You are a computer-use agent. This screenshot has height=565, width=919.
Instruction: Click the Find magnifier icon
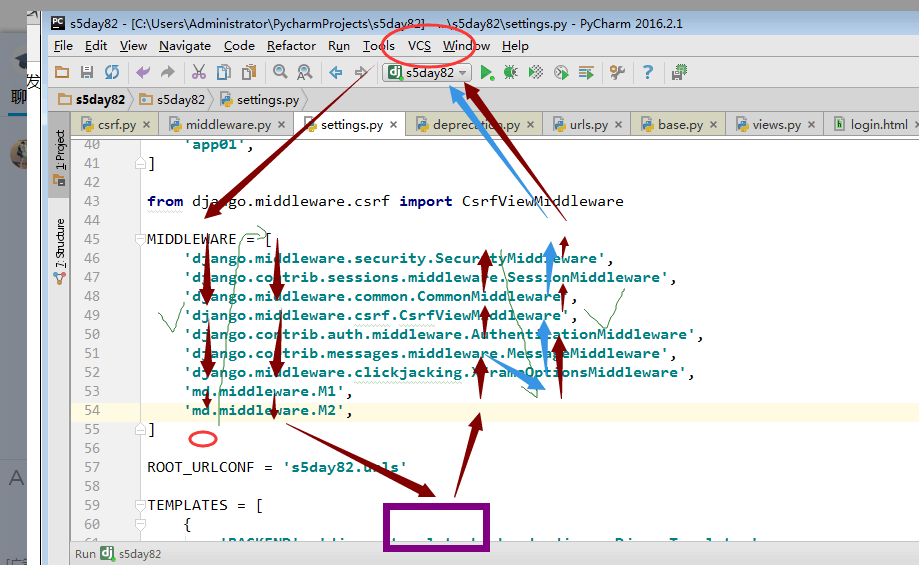pyautogui.click(x=280, y=72)
